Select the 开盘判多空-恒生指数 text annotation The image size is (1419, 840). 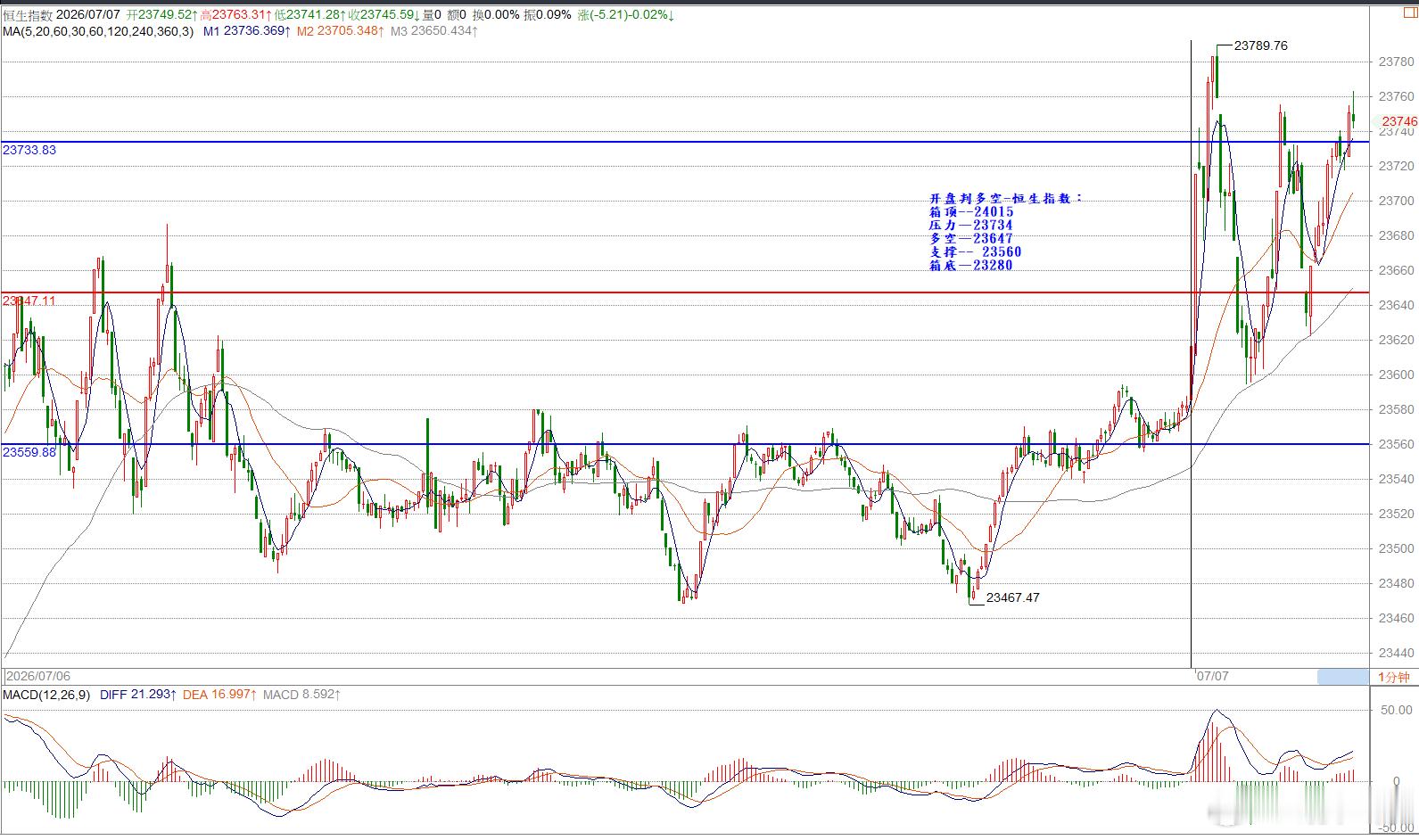click(1005, 199)
